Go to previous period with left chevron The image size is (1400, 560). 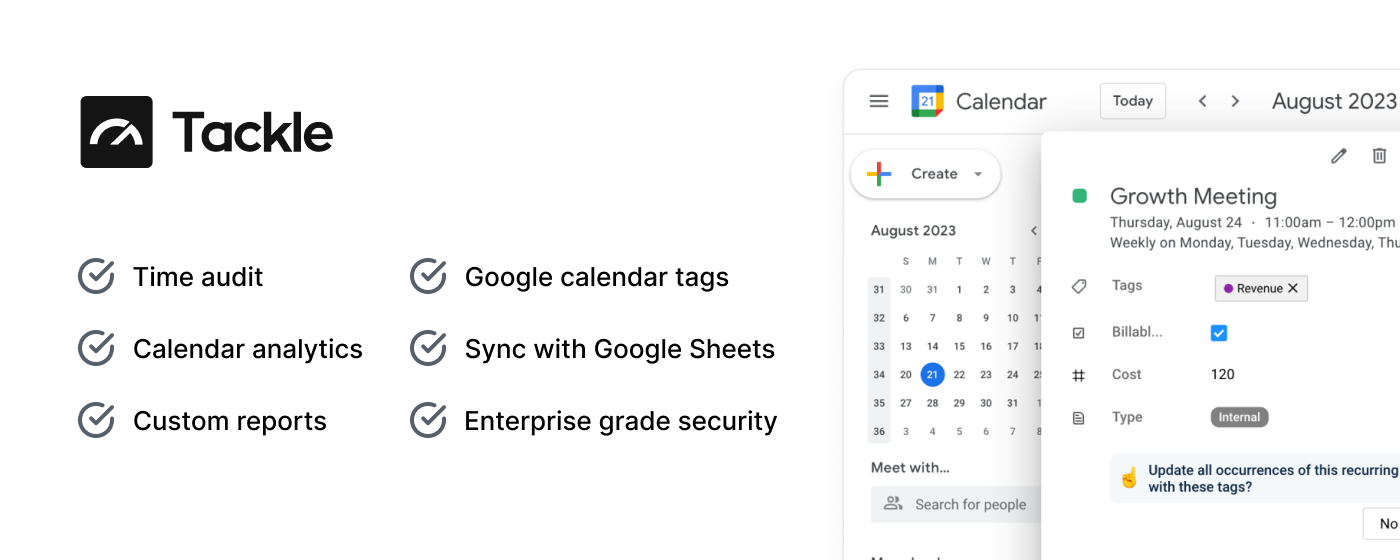click(1203, 101)
